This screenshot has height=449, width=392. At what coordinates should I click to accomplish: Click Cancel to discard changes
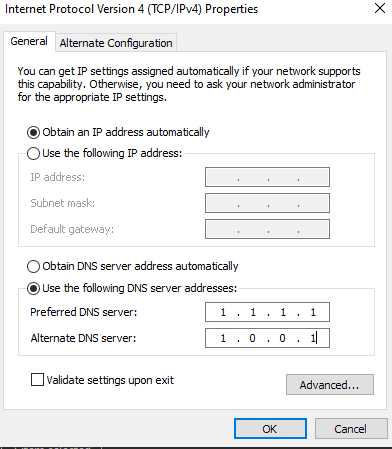click(351, 429)
